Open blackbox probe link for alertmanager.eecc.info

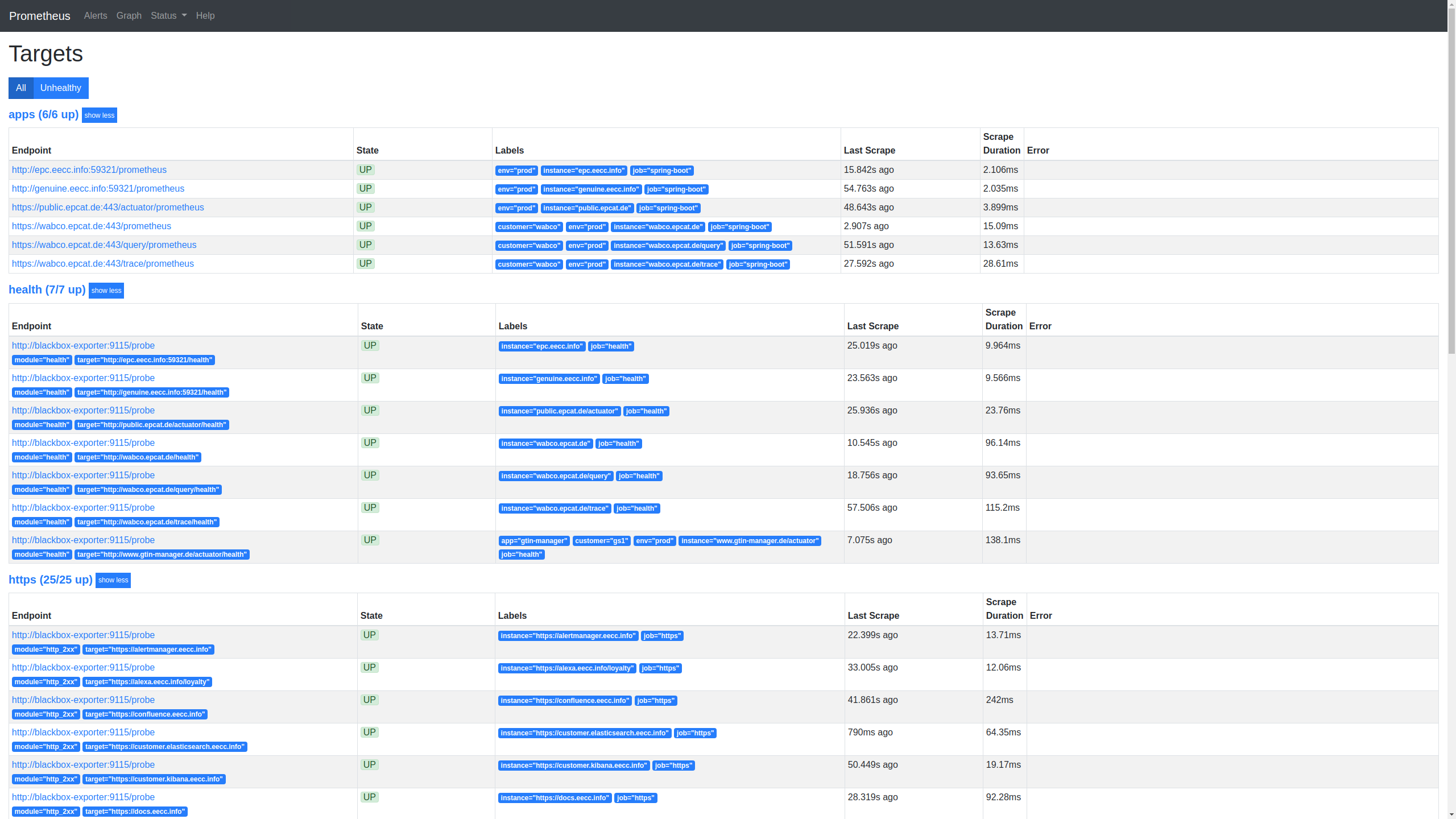point(83,635)
